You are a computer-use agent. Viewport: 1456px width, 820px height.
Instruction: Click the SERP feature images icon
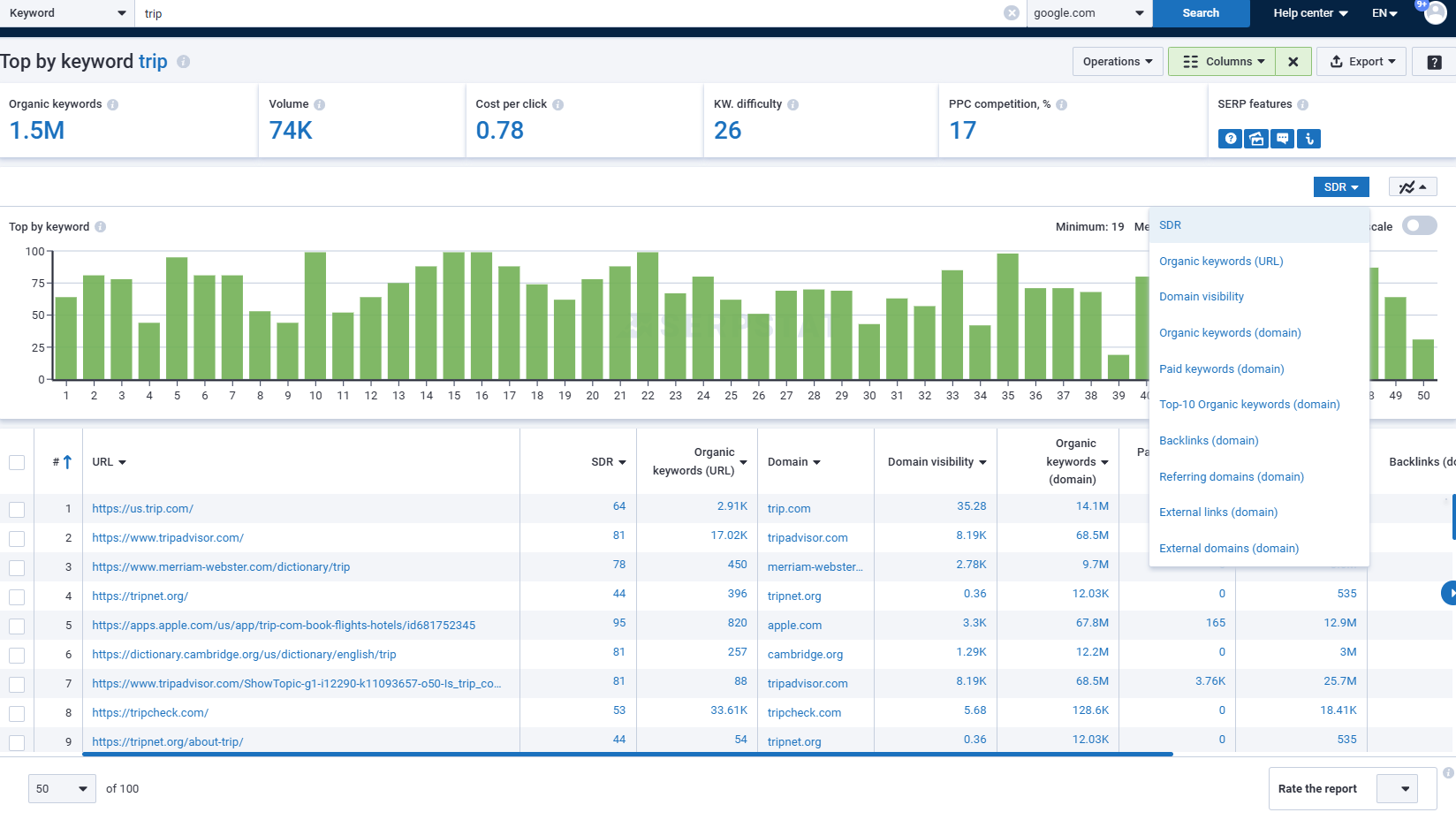coord(1256,139)
